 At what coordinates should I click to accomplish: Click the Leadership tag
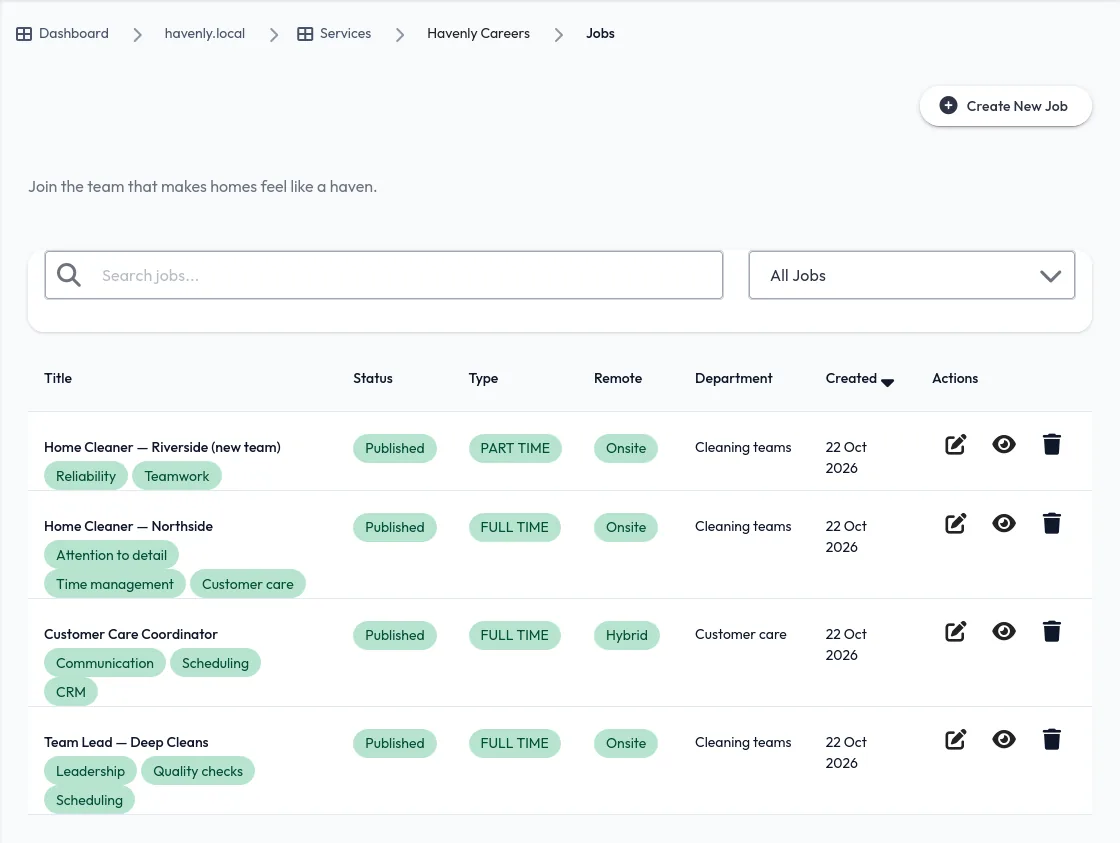[90, 771]
